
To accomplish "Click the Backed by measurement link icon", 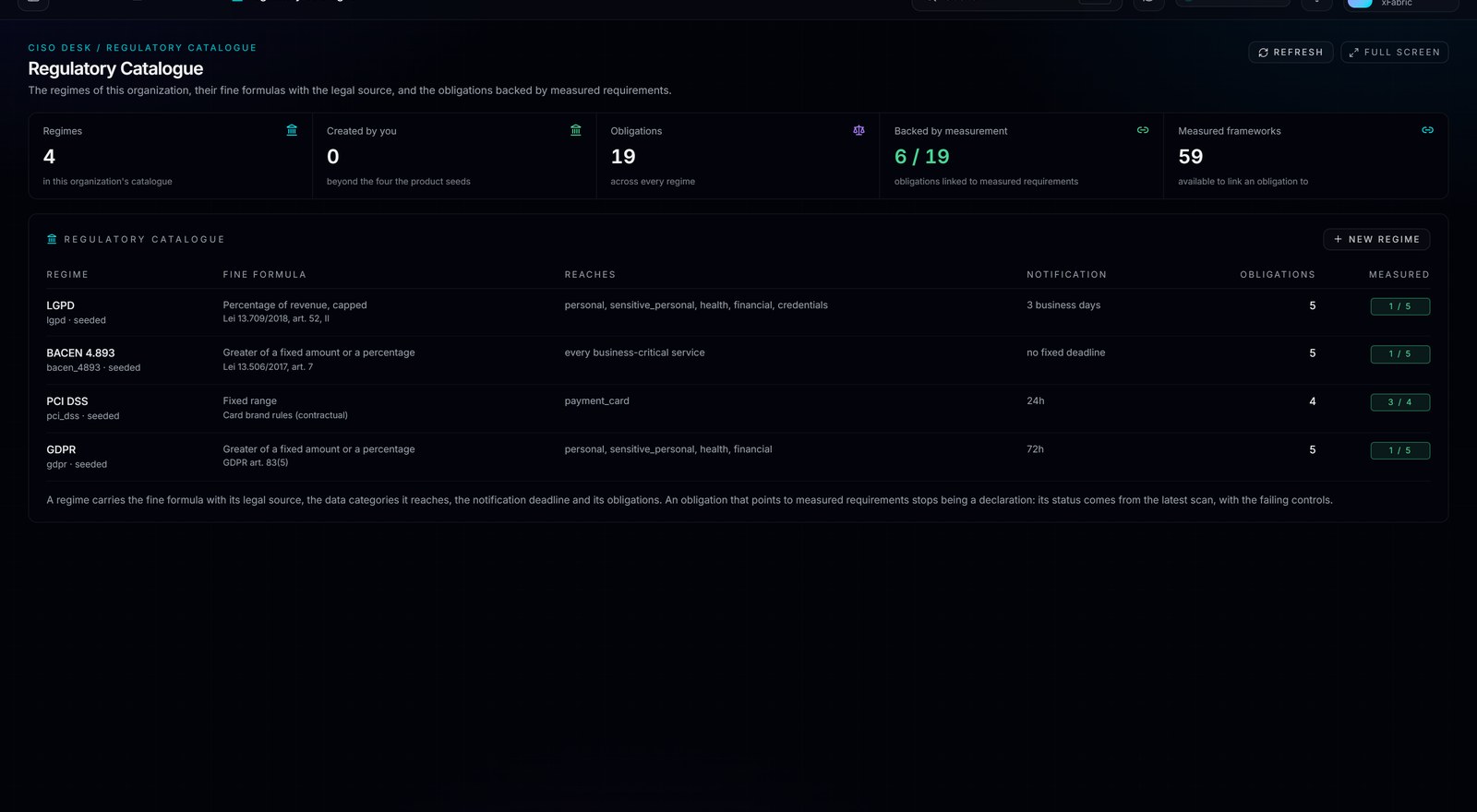I will pos(1143,130).
